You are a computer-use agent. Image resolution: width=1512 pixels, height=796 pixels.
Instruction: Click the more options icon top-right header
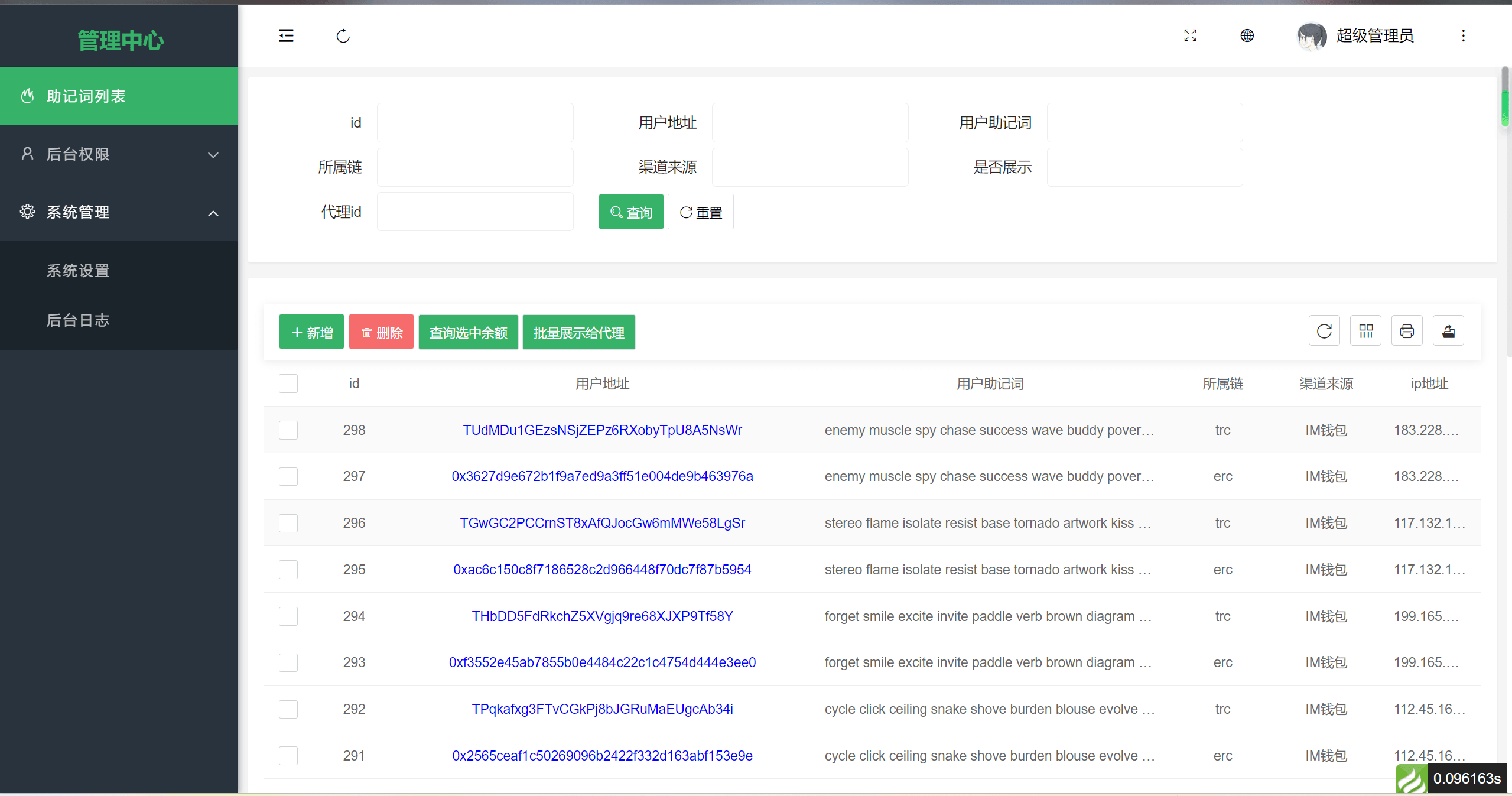click(x=1463, y=35)
